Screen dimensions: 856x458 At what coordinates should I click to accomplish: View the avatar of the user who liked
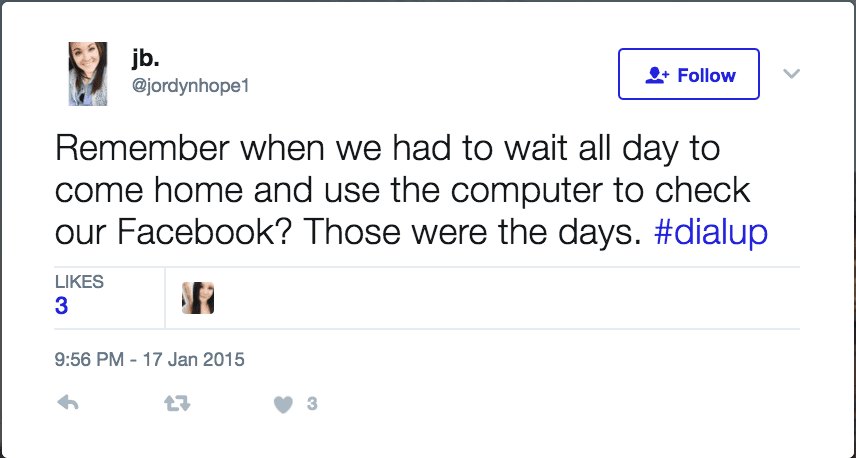point(198,298)
